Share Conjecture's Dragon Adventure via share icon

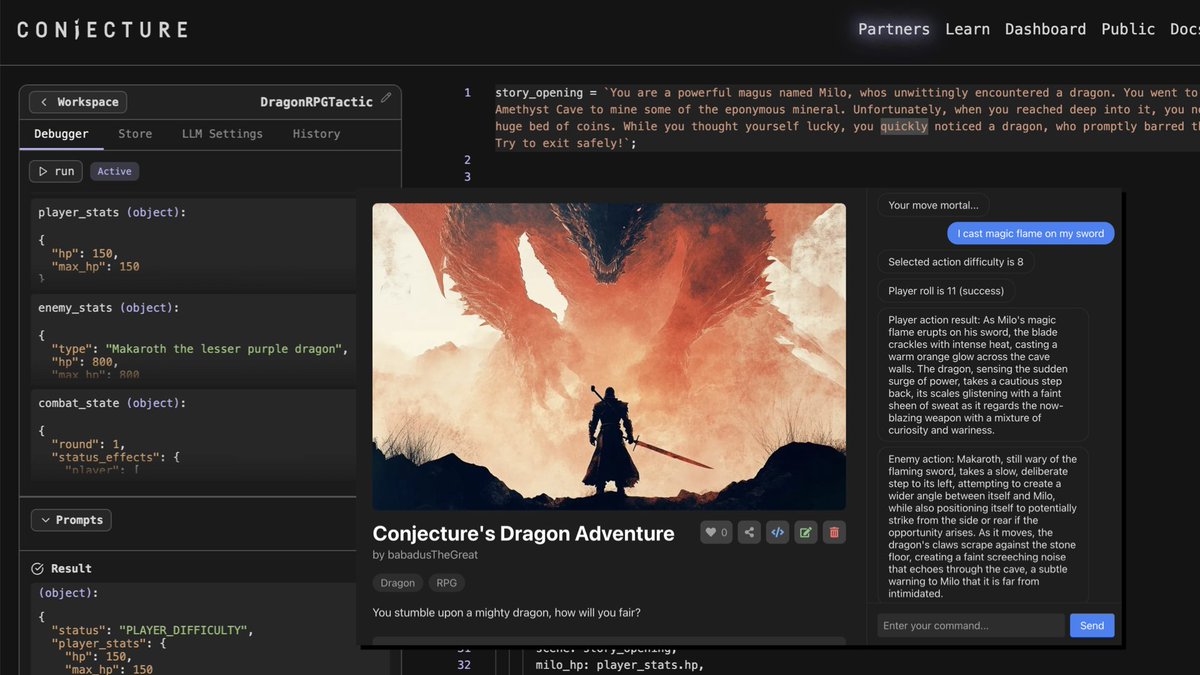tap(748, 532)
